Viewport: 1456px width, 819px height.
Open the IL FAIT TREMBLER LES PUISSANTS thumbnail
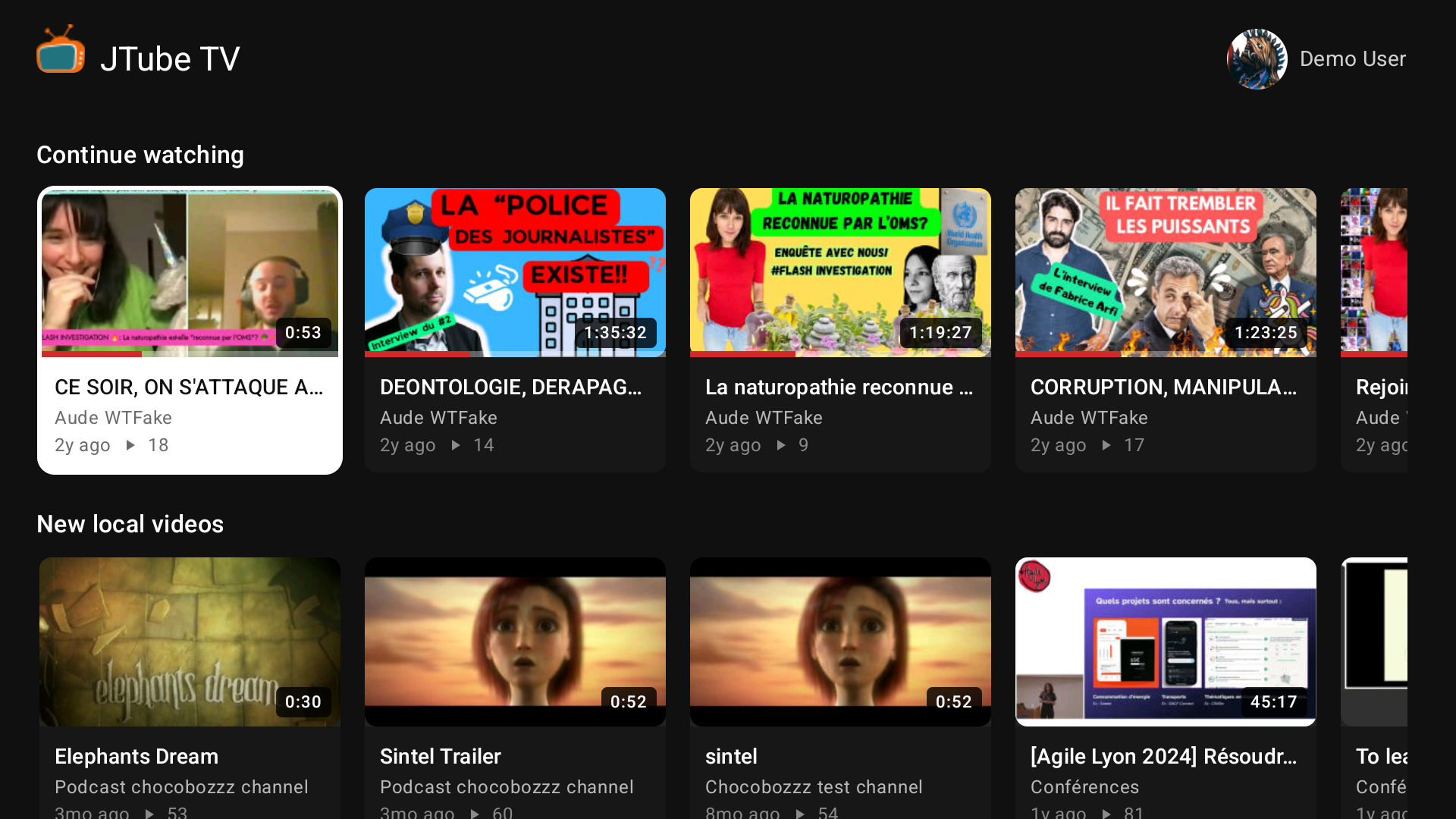click(x=1166, y=272)
